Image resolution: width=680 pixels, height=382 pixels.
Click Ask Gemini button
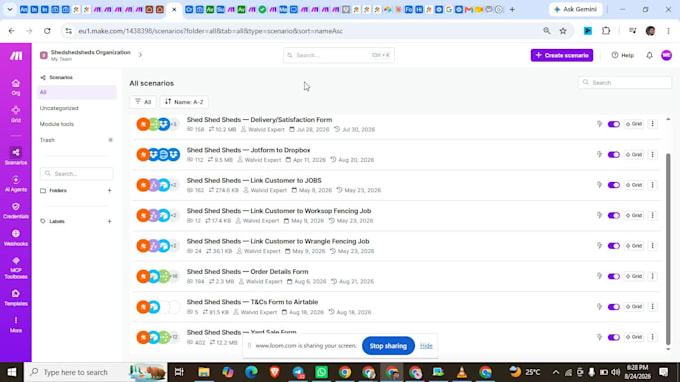[x=576, y=9]
